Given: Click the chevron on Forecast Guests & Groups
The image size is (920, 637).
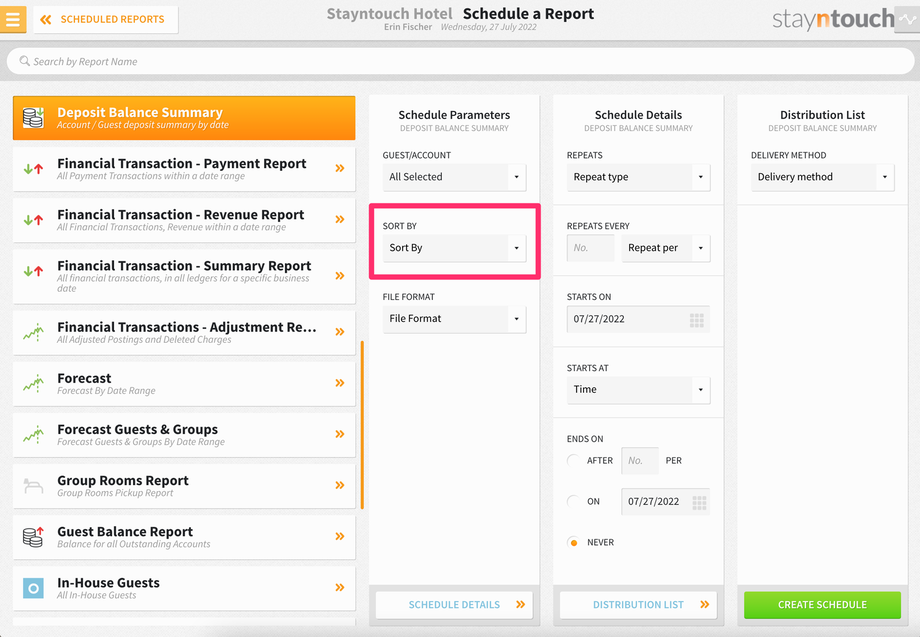Looking at the screenshot, I should (x=340, y=434).
